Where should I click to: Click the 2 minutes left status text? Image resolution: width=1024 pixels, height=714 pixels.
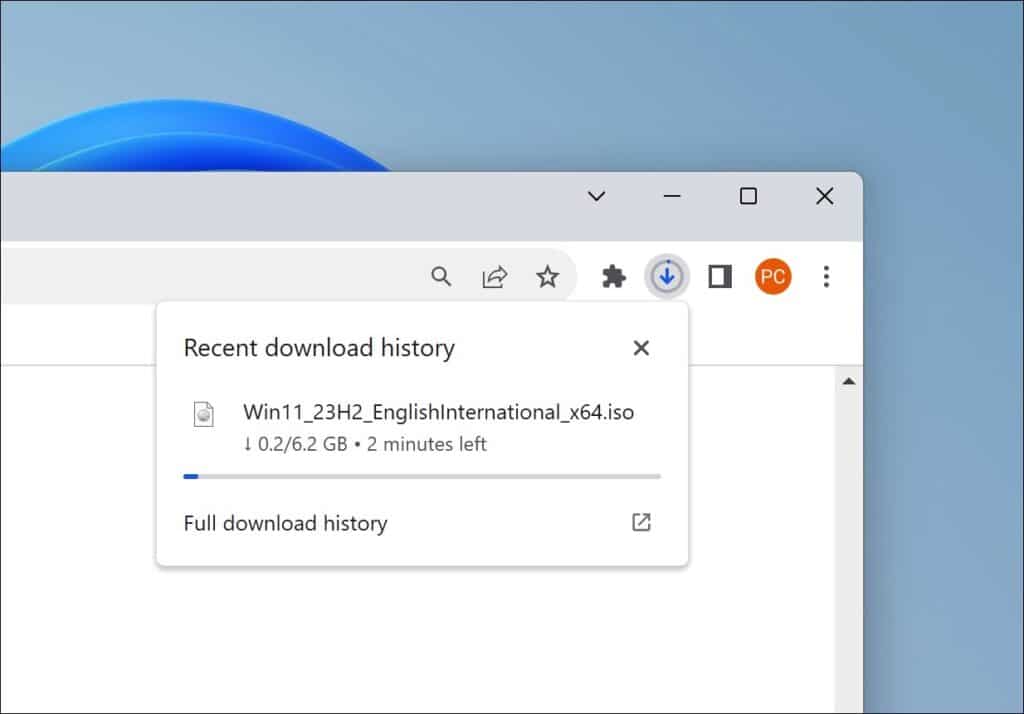(427, 444)
